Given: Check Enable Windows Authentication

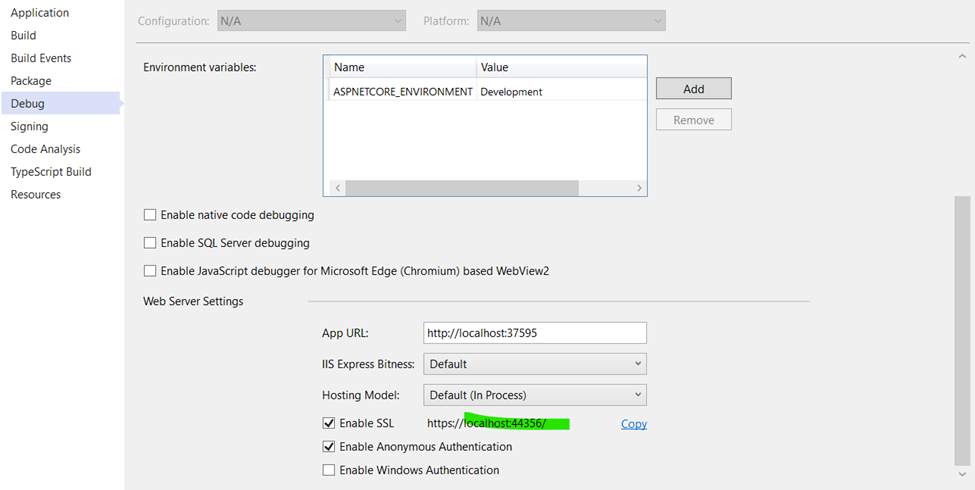Looking at the screenshot, I should click(x=329, y=470).
